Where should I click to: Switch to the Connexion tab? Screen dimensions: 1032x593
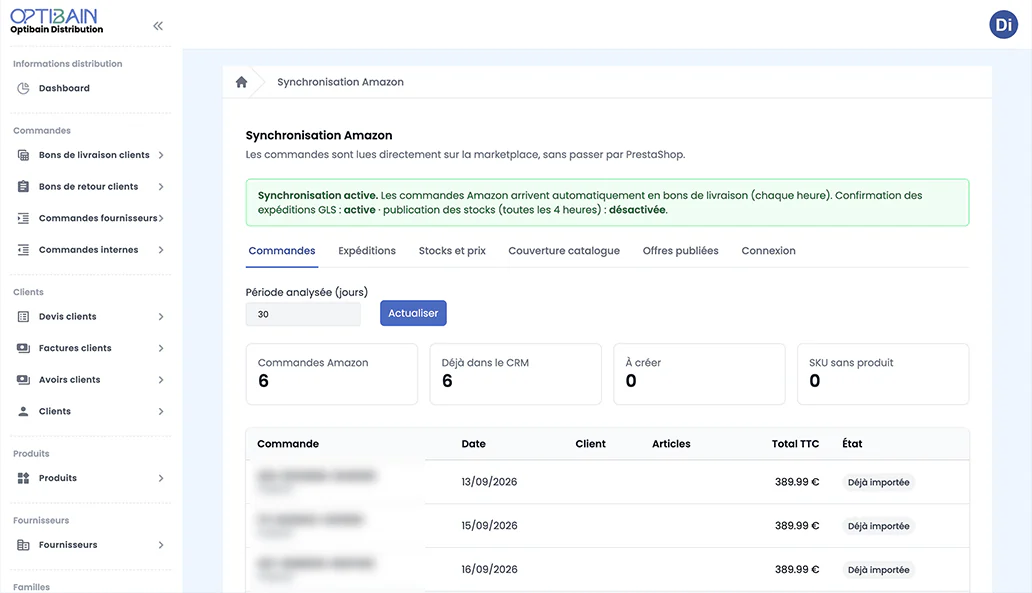point(768,251)
